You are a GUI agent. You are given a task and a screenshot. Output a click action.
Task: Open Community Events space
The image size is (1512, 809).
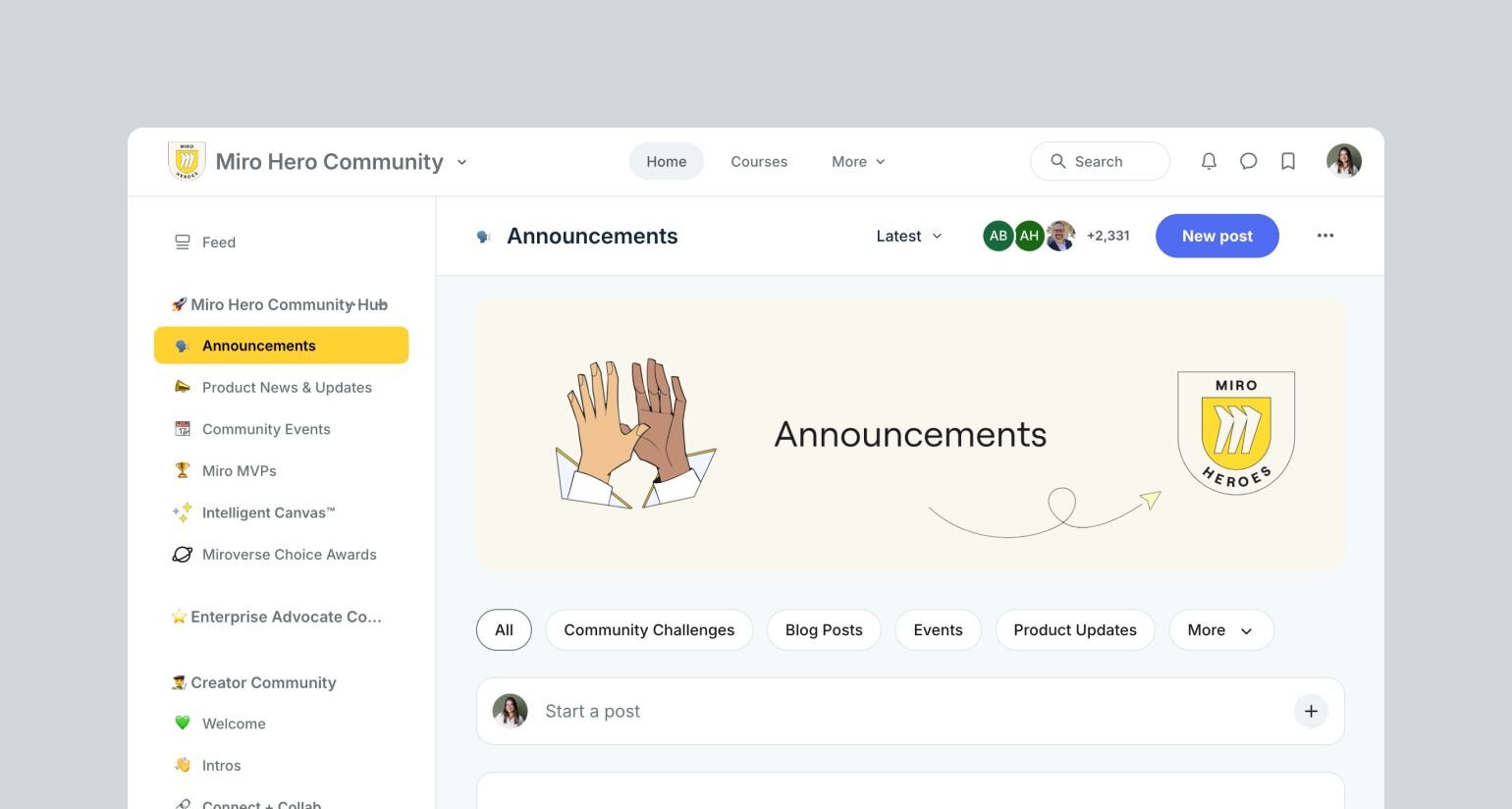[282, 429]
